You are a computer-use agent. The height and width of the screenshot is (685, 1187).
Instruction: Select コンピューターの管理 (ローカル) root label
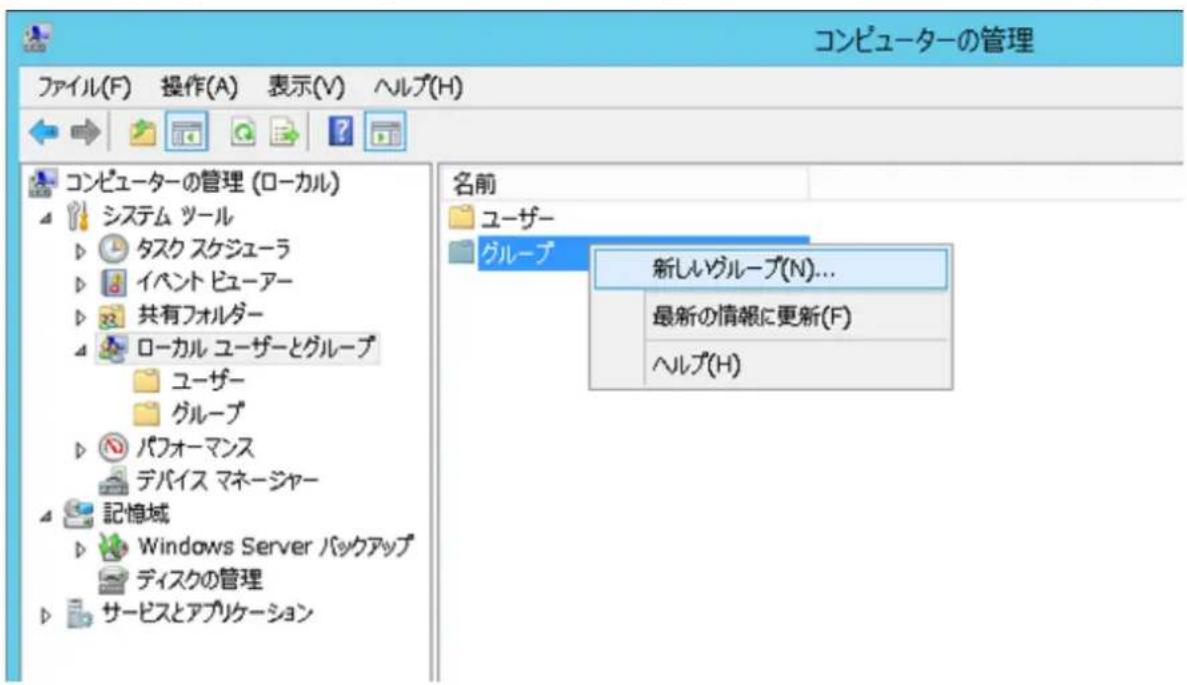tap(203, 182)
